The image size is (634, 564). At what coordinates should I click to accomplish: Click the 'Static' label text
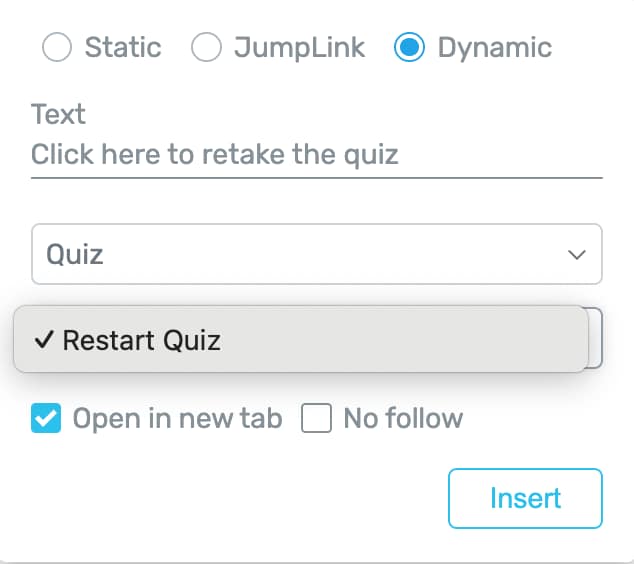tap(123, 48)
